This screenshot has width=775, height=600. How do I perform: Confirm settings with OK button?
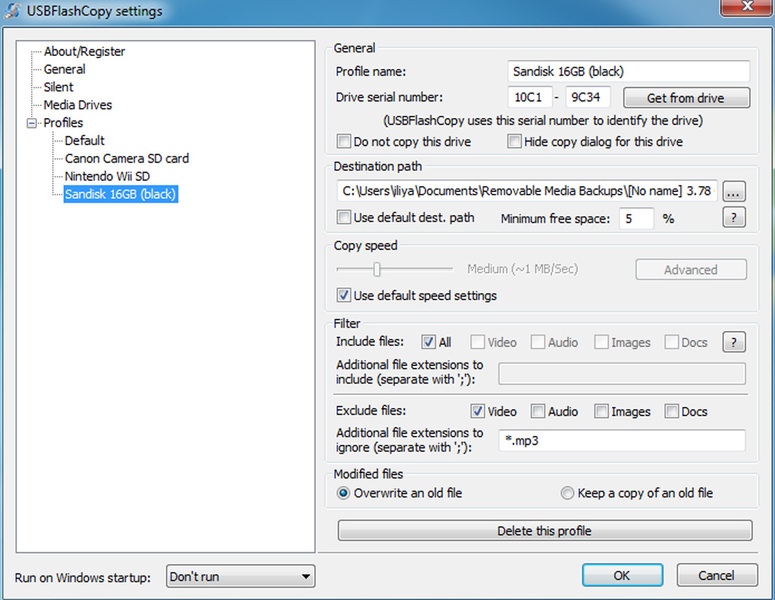622,575
